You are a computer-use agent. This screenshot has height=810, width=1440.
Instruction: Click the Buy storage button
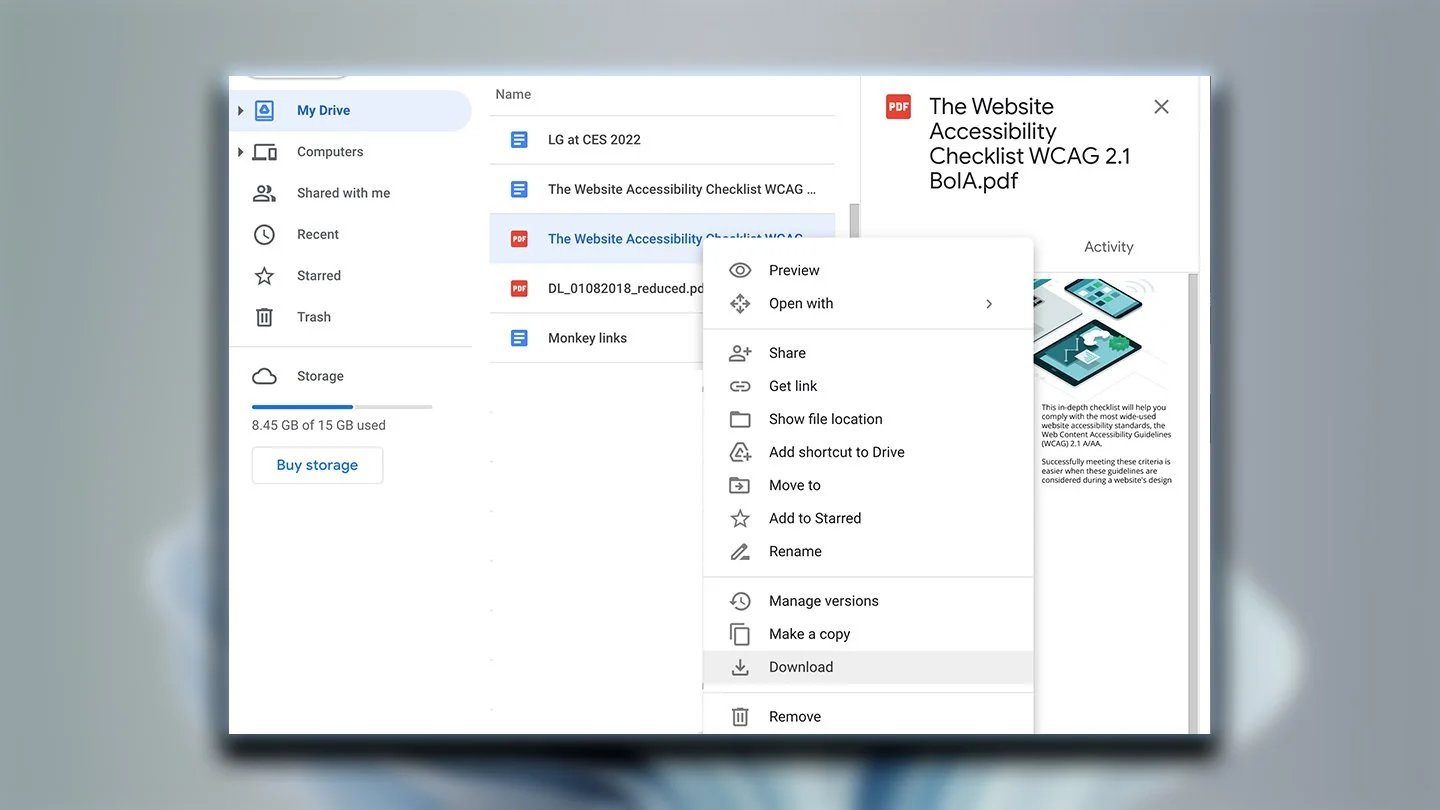coord(317,465)
